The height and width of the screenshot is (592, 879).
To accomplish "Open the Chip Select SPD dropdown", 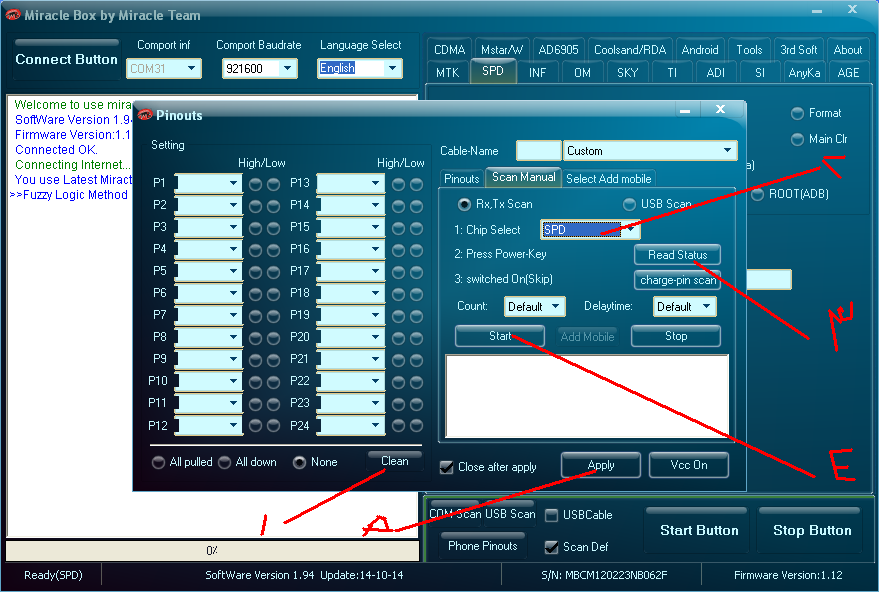I will pyautogui.click(x=631, y=229).
